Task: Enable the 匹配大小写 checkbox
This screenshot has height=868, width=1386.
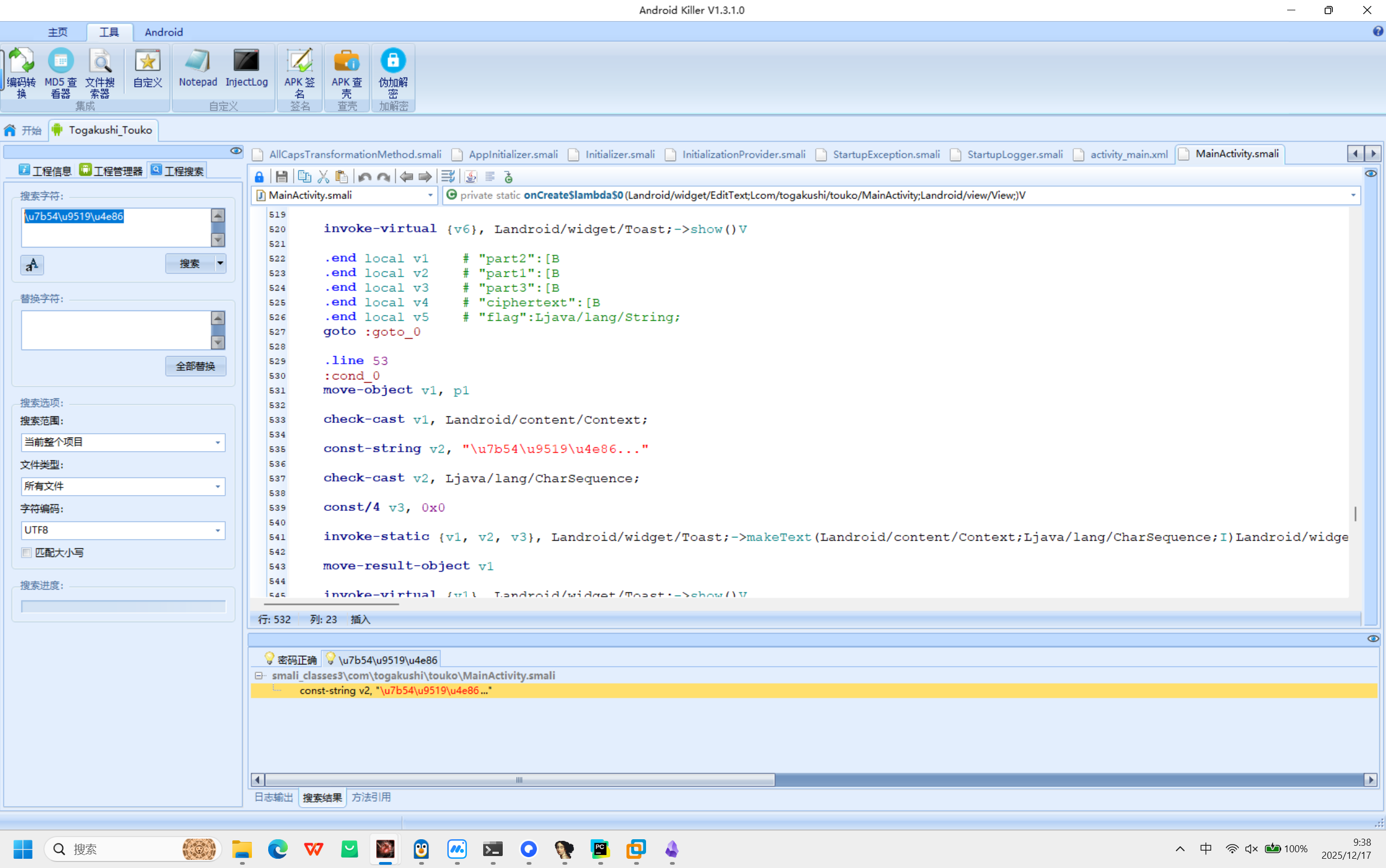Action: click(x=27, y=552)
